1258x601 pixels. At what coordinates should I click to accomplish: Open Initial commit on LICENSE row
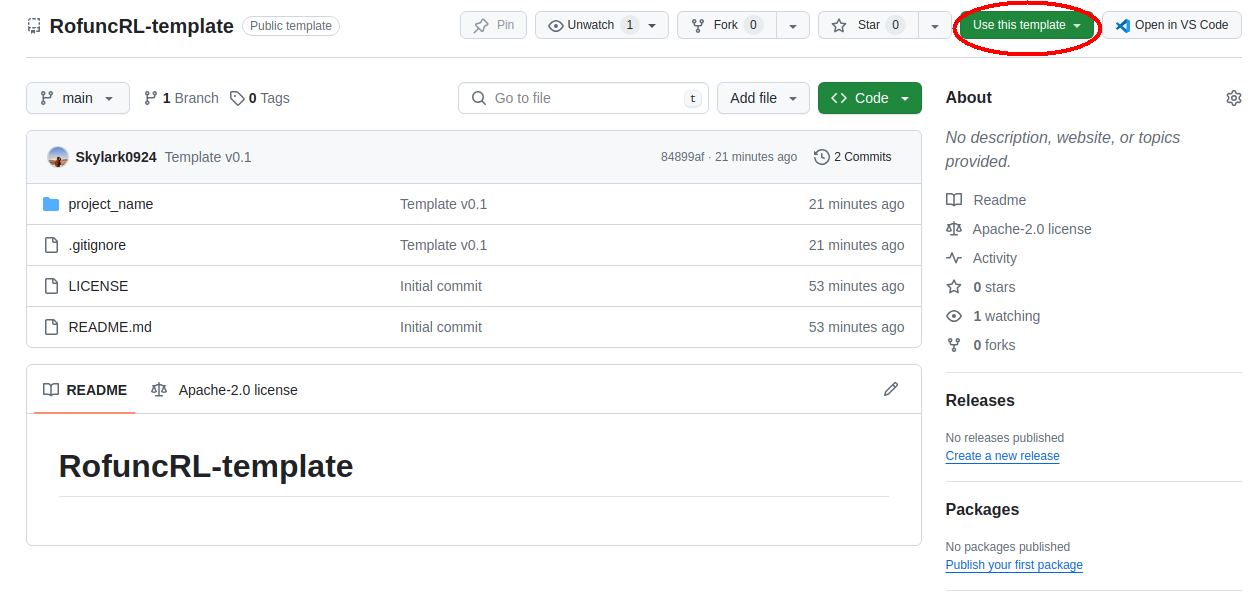[441, 286]
